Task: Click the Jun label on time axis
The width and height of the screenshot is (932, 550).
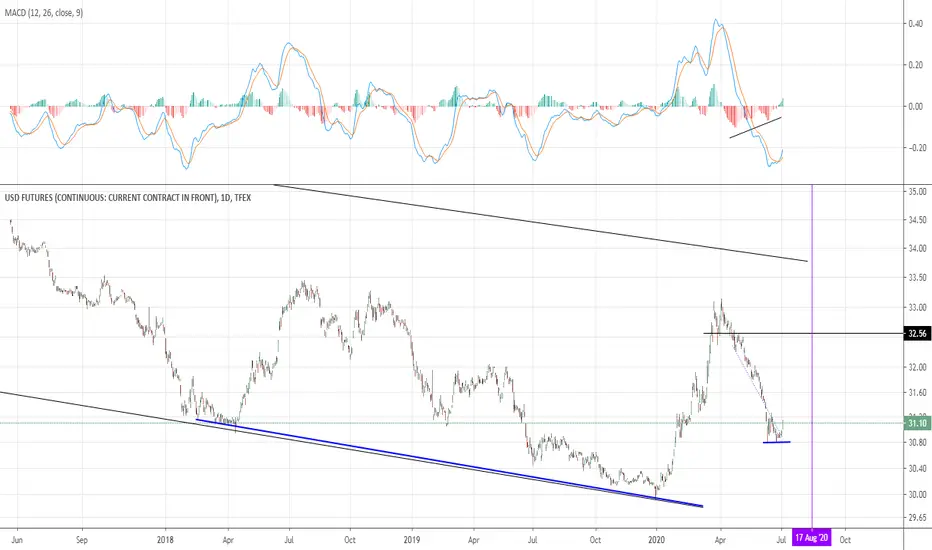Action: point(17,540)
